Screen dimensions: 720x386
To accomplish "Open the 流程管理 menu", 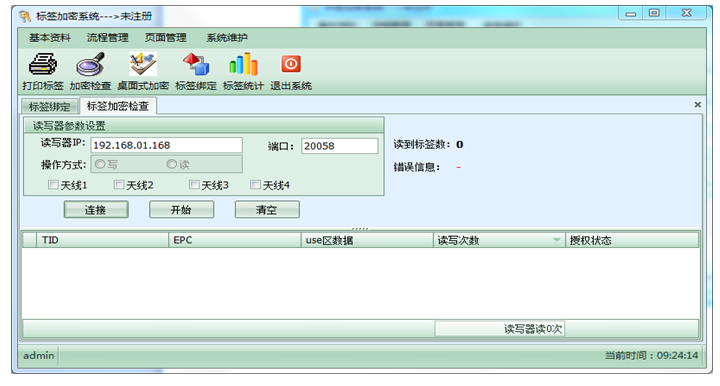I will (107, 38).
